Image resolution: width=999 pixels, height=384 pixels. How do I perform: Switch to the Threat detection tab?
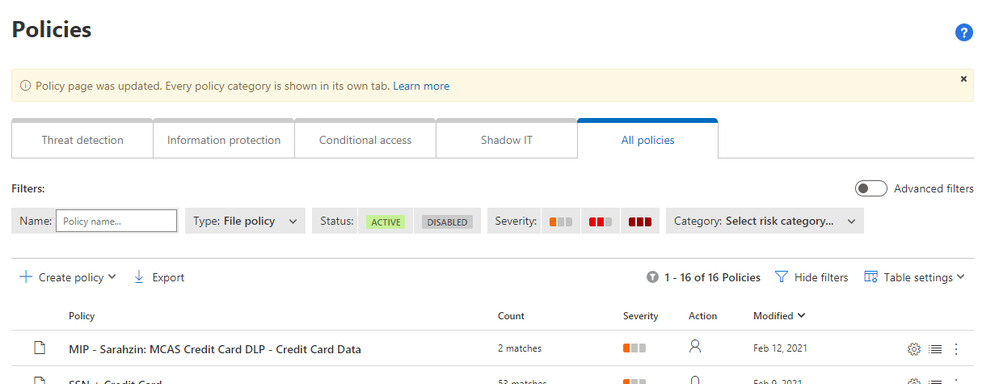(x=82, y=140)
